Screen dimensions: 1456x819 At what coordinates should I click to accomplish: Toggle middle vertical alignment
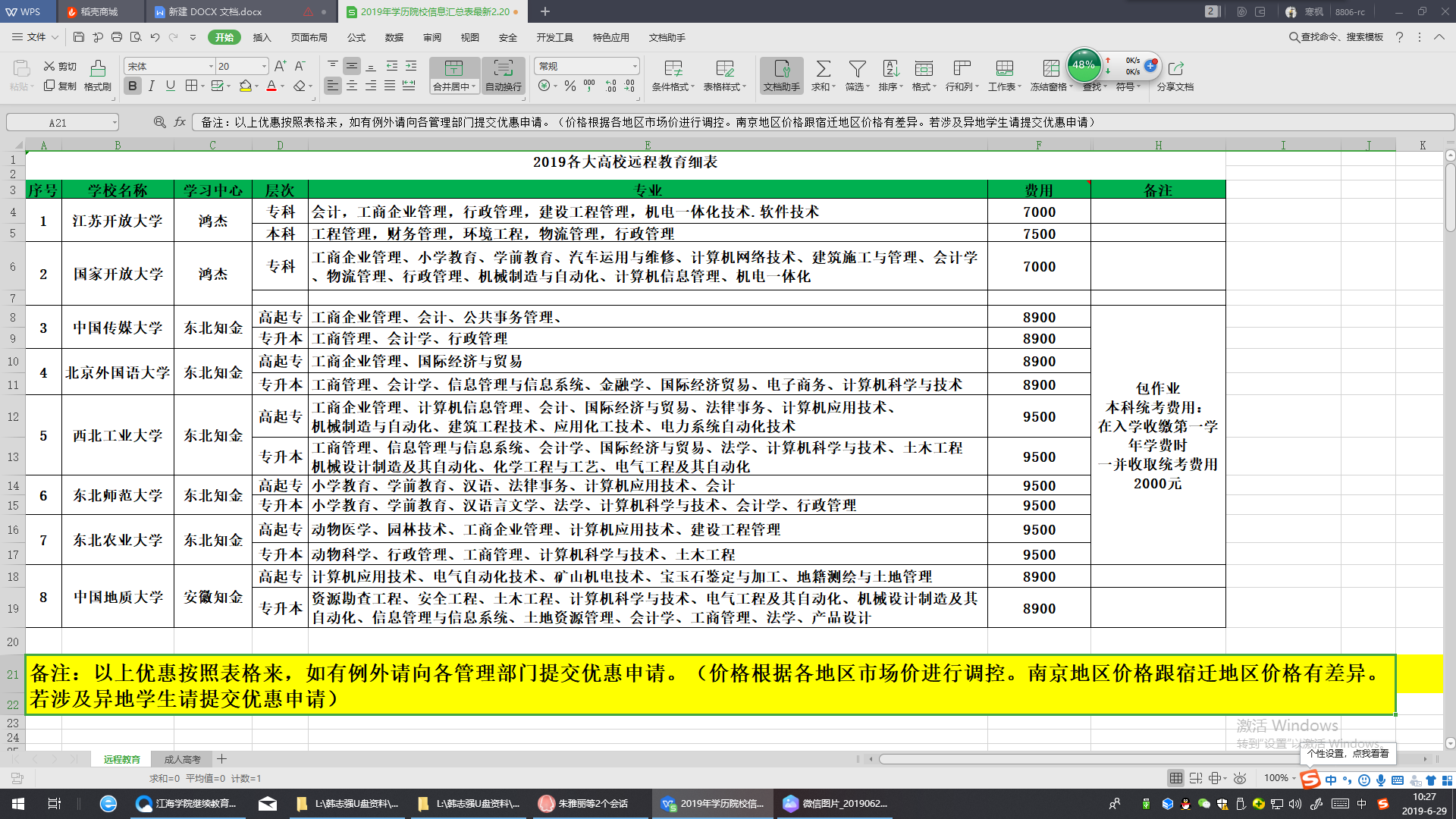point(352,66)
